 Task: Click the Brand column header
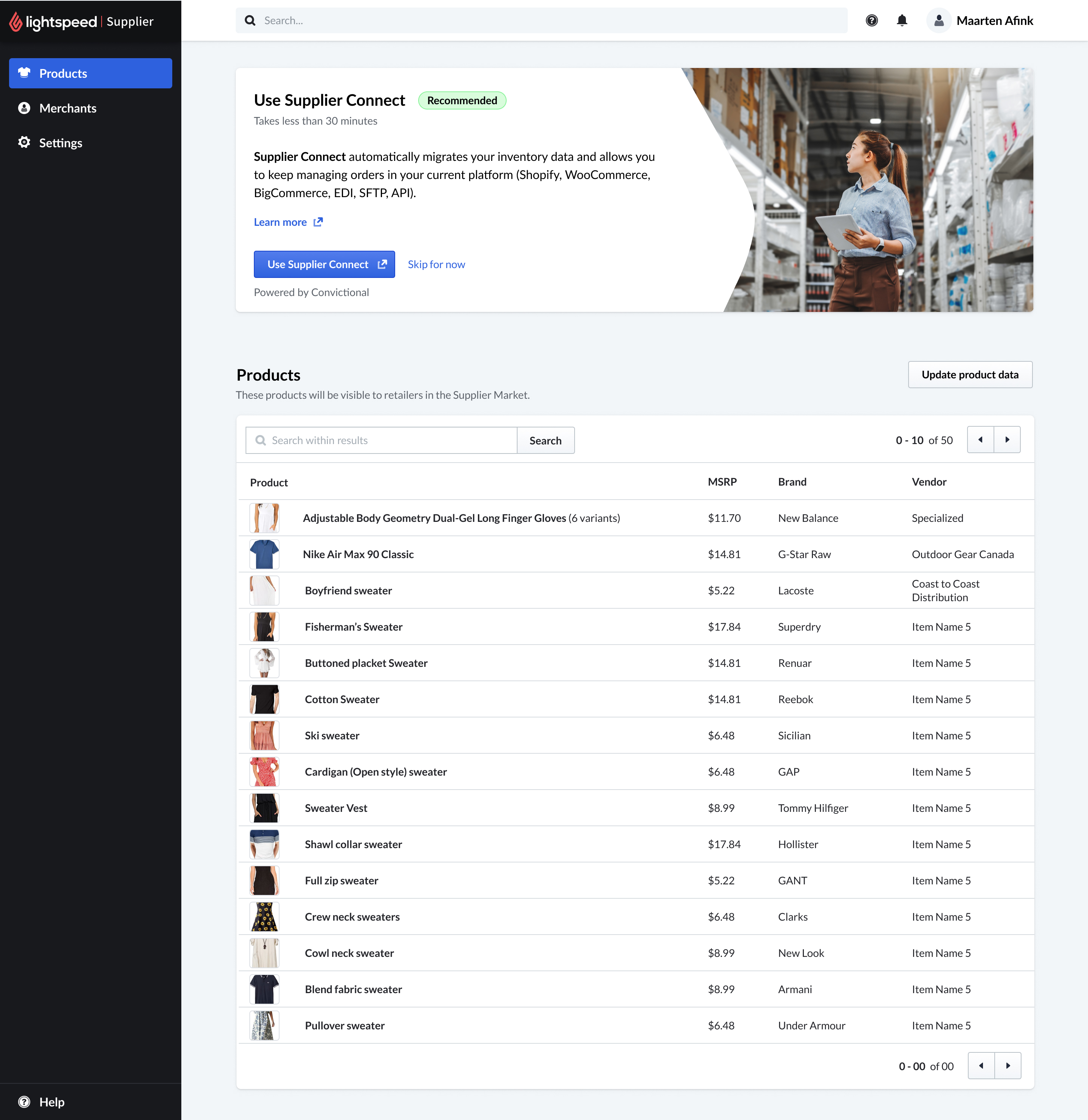pyautogui.click(x=792, y=482)
